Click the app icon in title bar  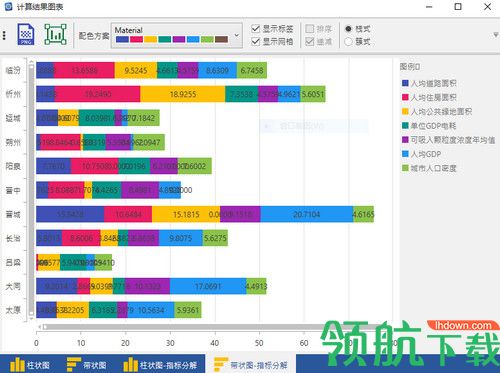click(x=8, y=6)
